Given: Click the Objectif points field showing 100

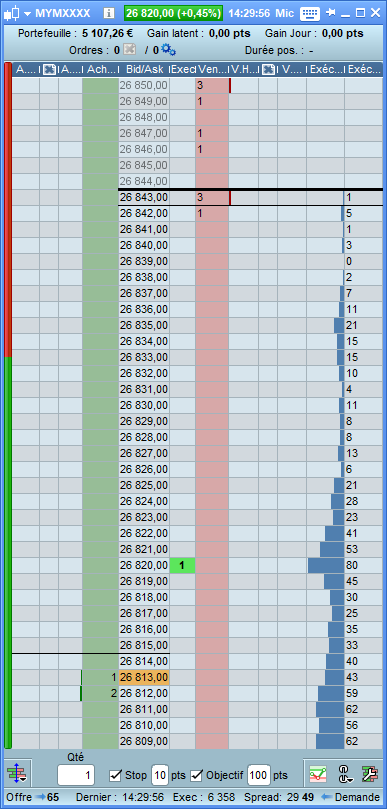Looking at the screenshot, I should [x=259, y=775].
